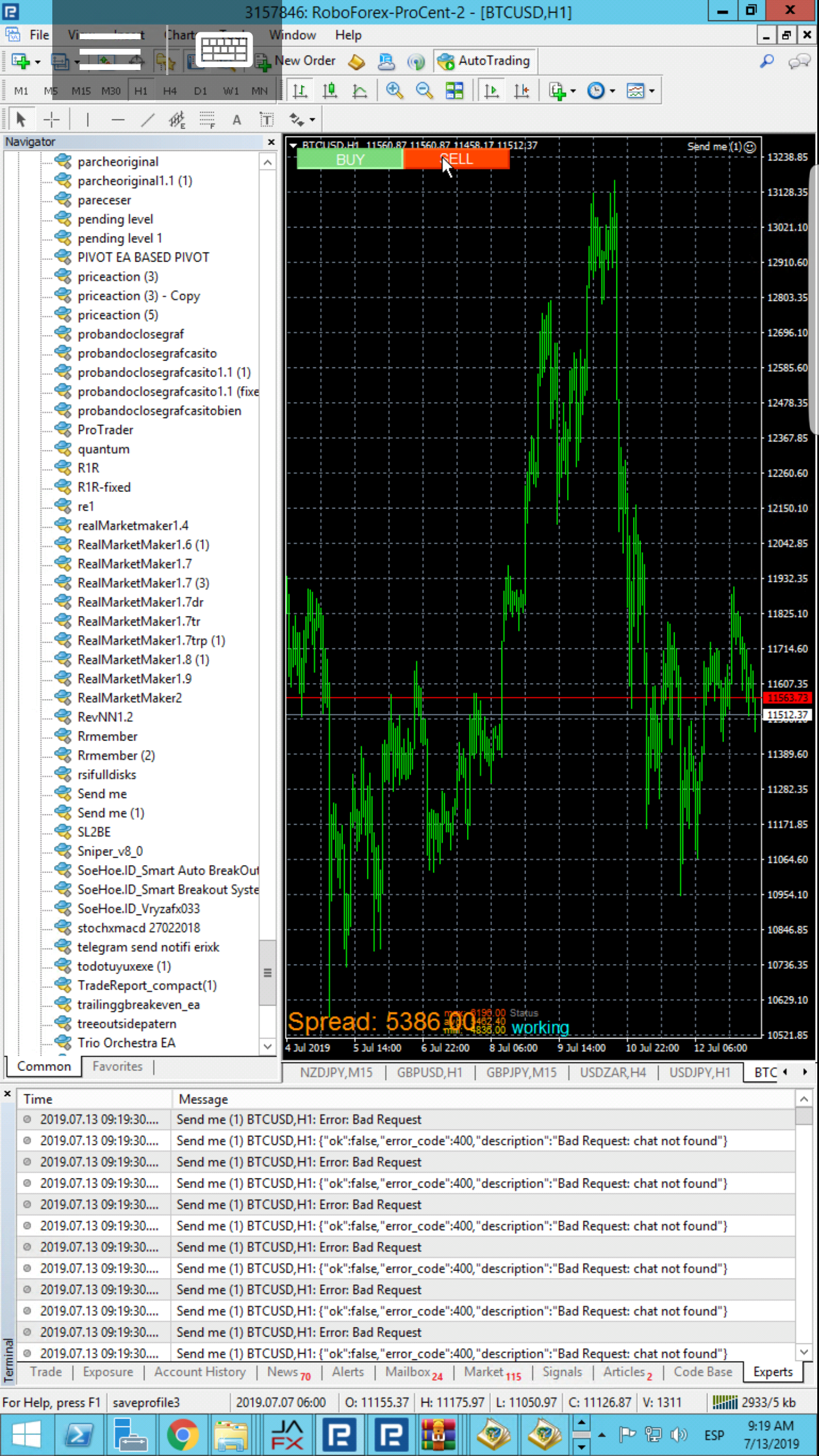Switch chart to bar chart mode
The image size is (819, 1456).
[300, 91]
